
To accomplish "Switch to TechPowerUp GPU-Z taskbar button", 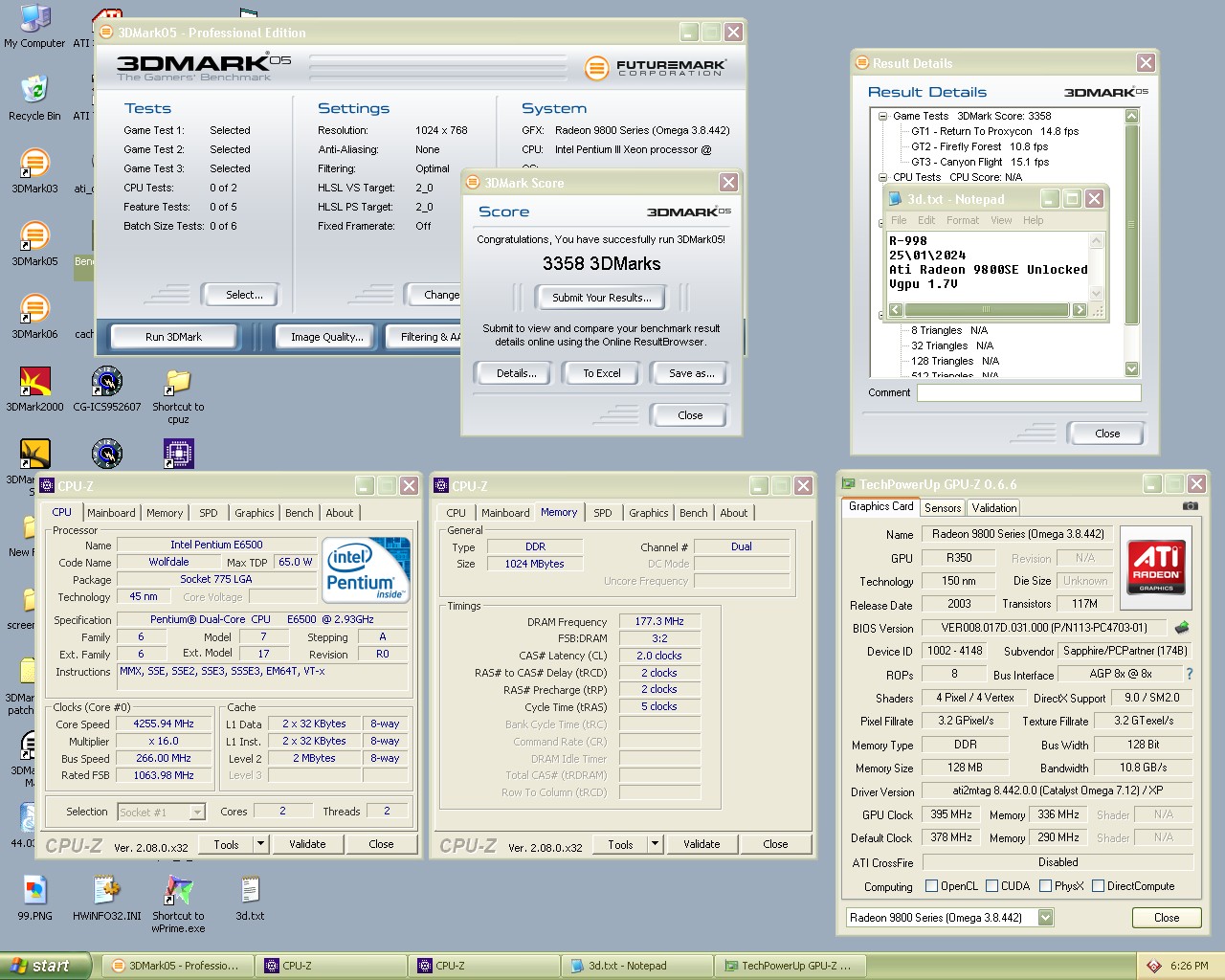I will (791, 966).
